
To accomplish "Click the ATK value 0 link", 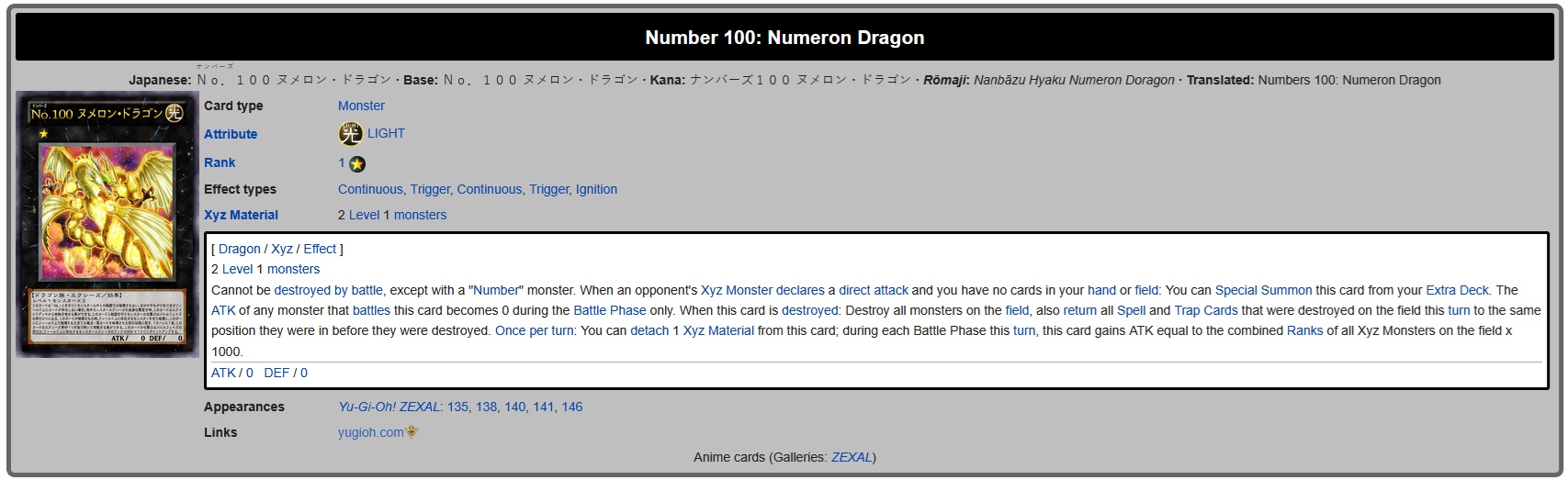I will (250, 373).
